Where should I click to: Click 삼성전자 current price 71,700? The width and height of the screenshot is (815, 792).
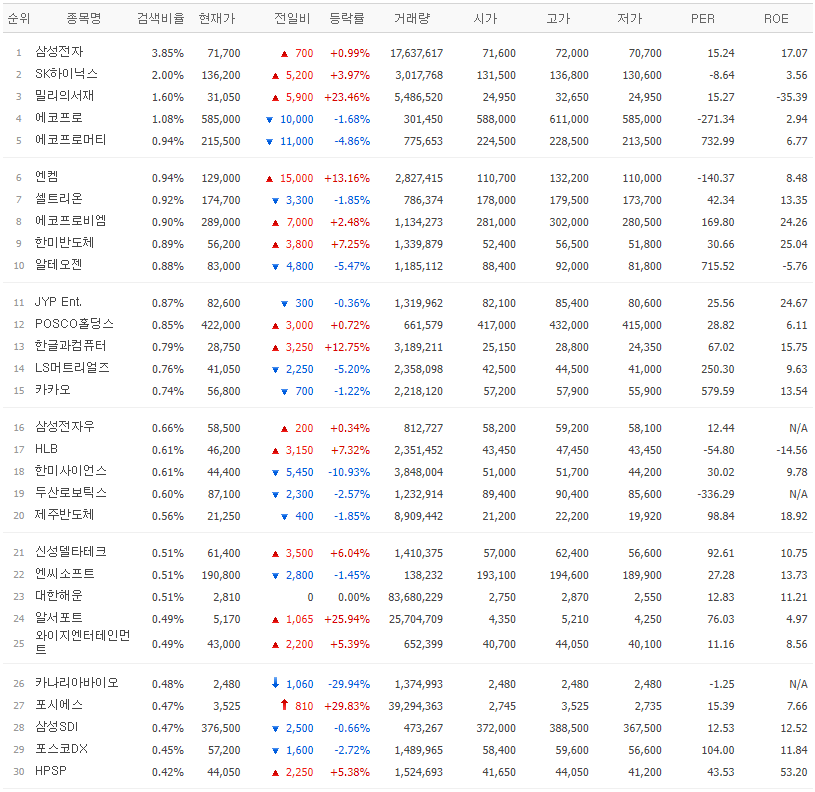[x=224, y=53]
